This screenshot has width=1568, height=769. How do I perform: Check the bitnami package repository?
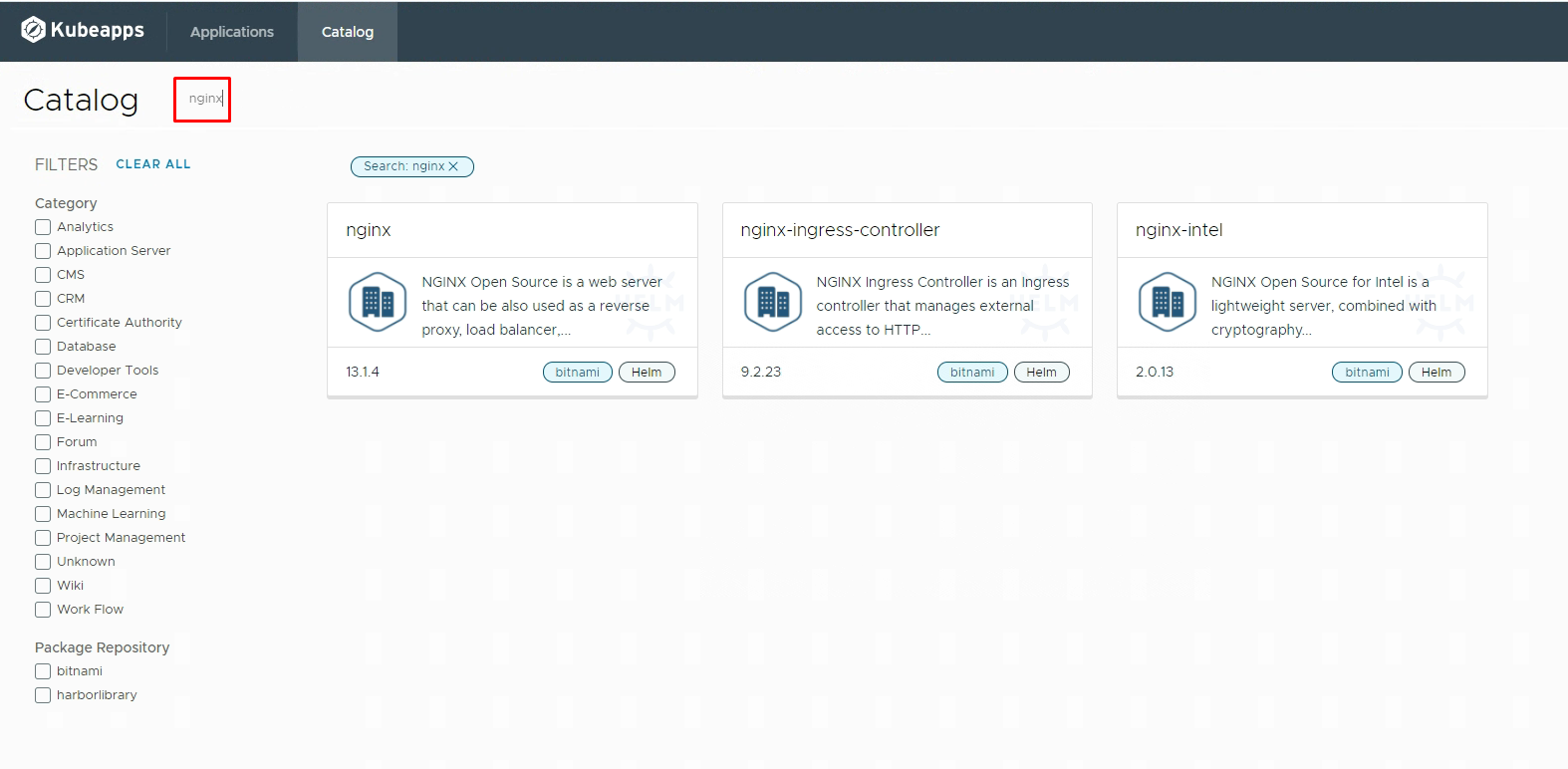[x=43, y=671]
